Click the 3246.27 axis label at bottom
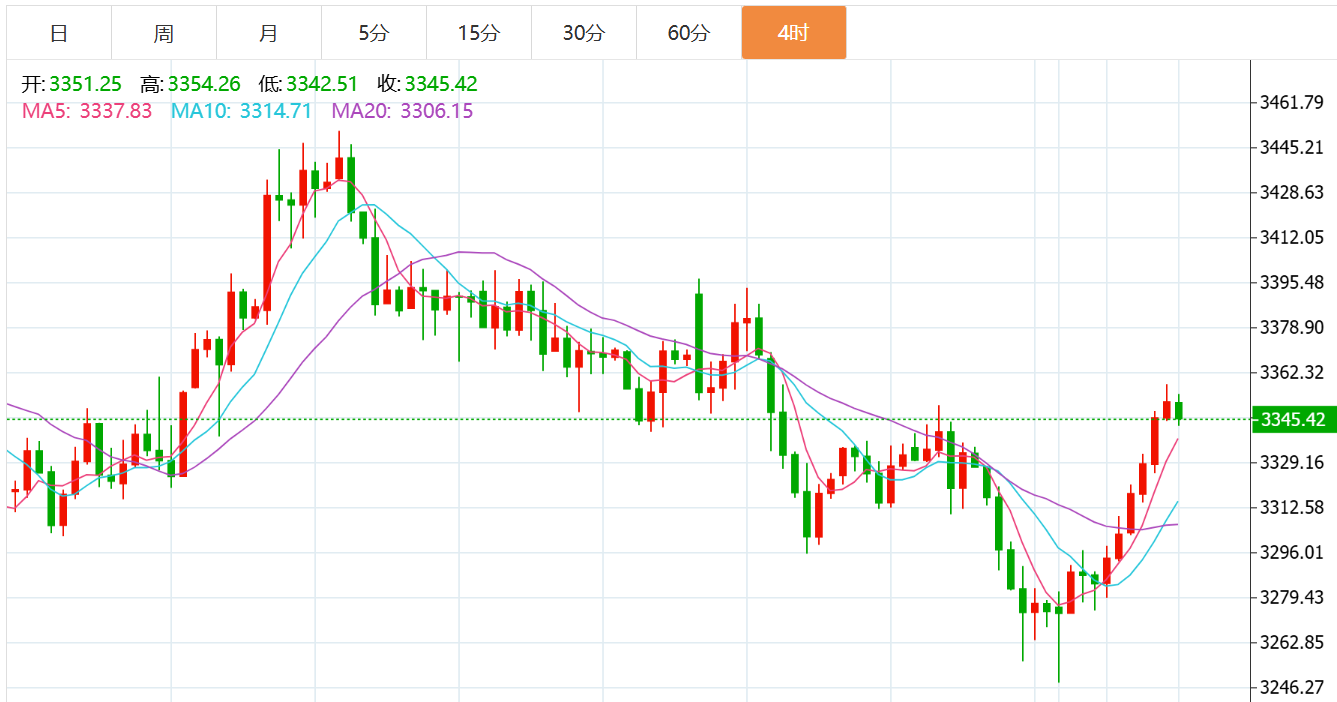Viewport: 1337px width, 702px height. coord(1293,687)
